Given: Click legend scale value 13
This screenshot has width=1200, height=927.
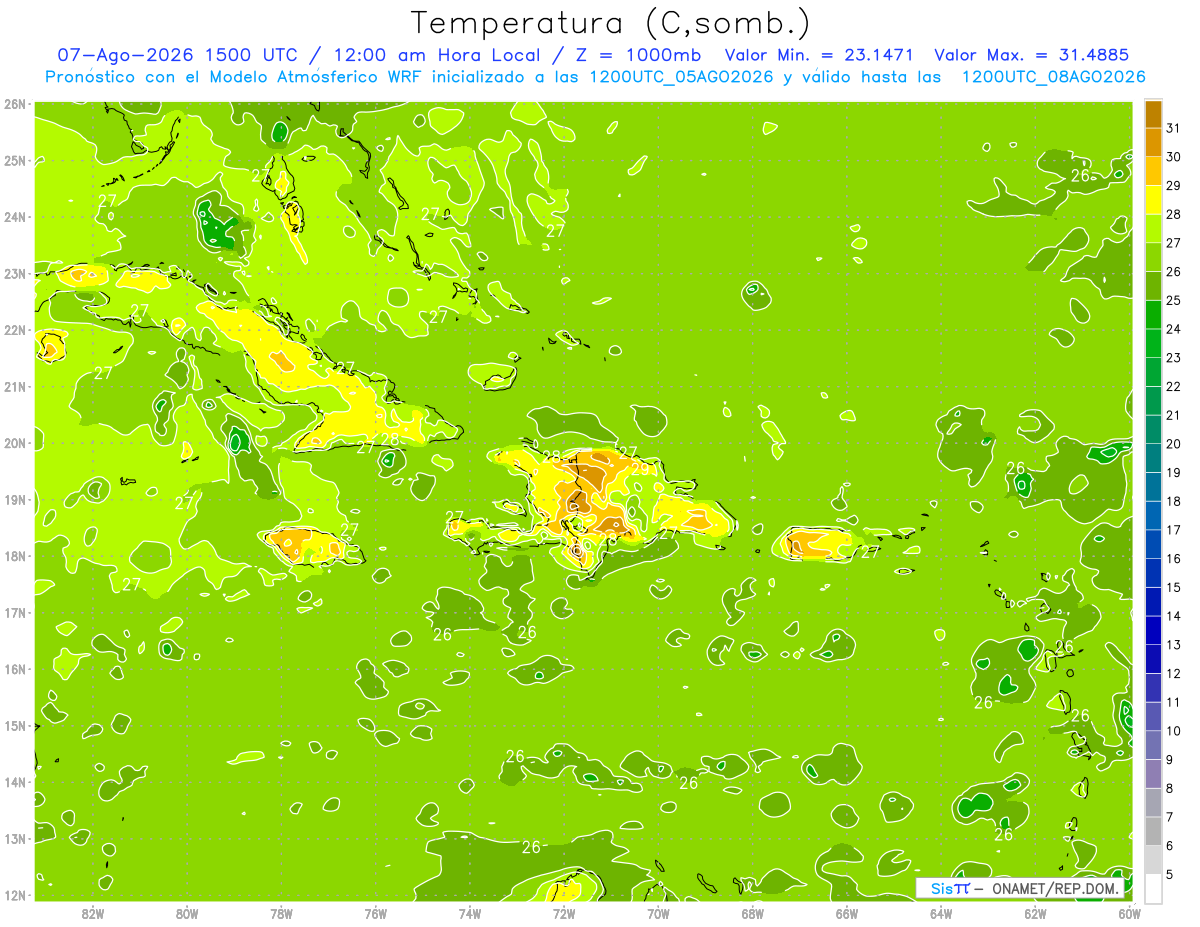Looking at the screenshot, I should point(1174,645).
